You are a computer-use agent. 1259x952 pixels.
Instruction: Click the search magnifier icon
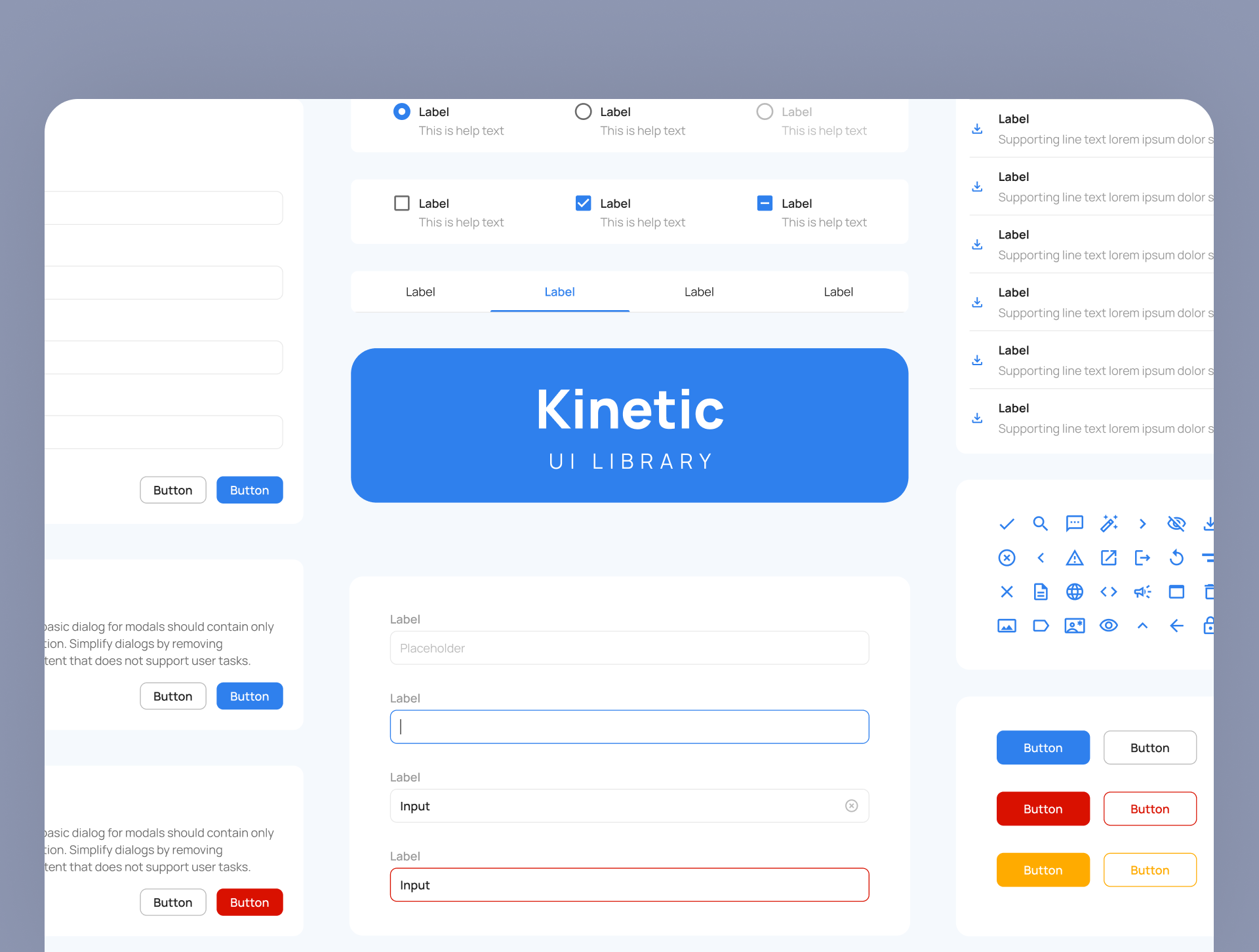click(1041, 523)
